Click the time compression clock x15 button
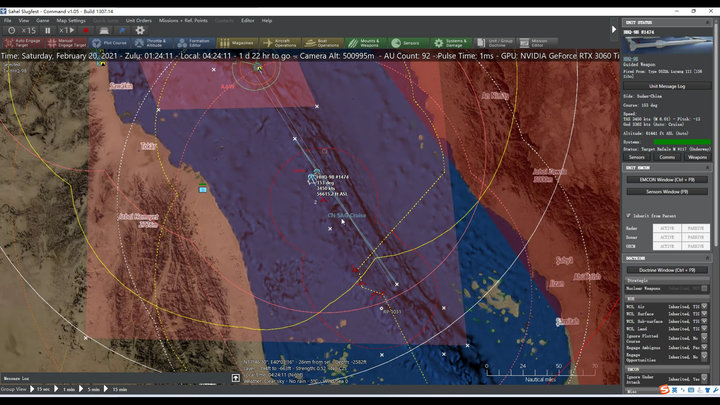This screenshot has width=720, height=405. pos(22,30)
